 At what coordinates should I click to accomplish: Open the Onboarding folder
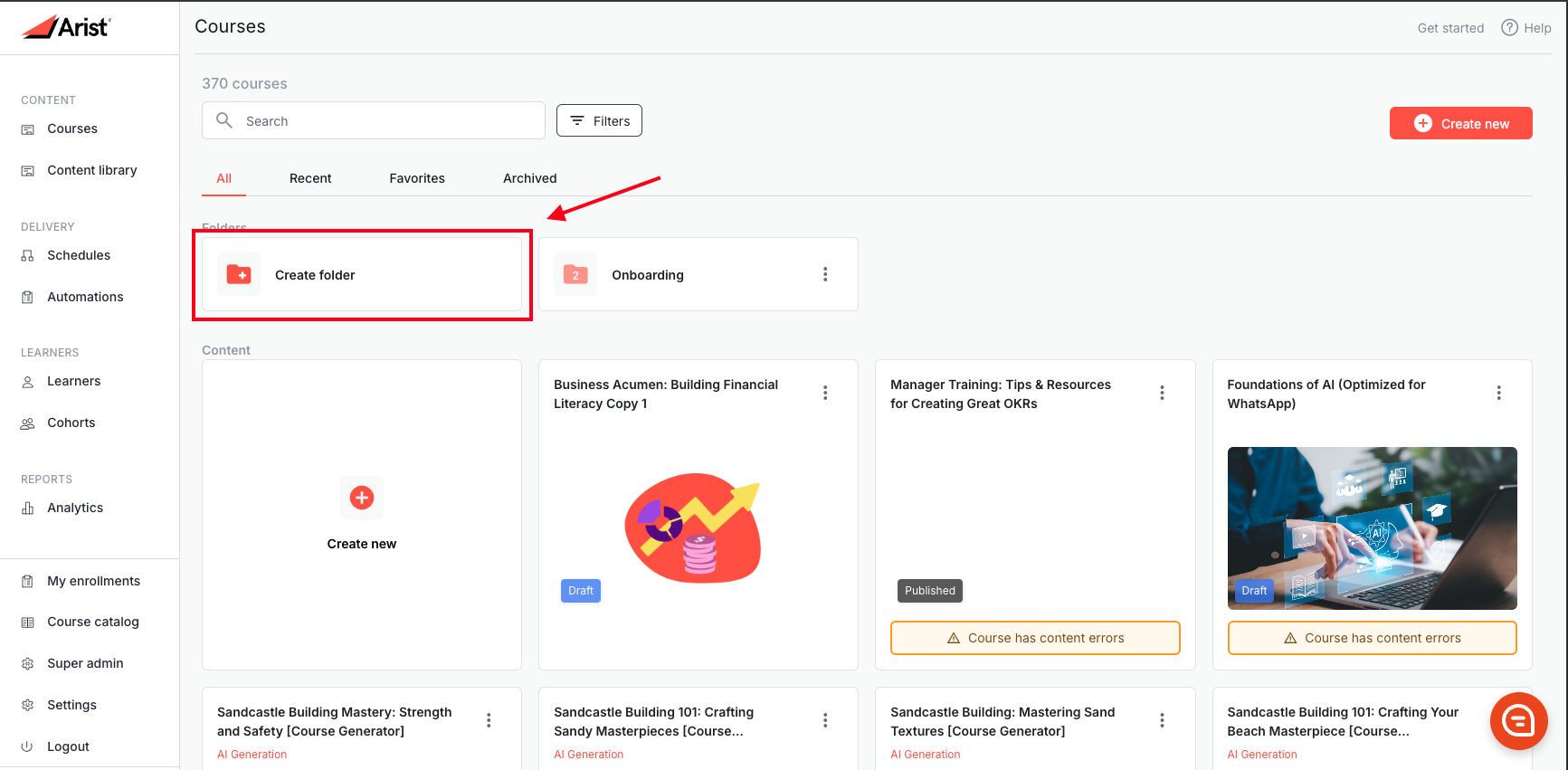pyautogui.click(x=698, y=274)
